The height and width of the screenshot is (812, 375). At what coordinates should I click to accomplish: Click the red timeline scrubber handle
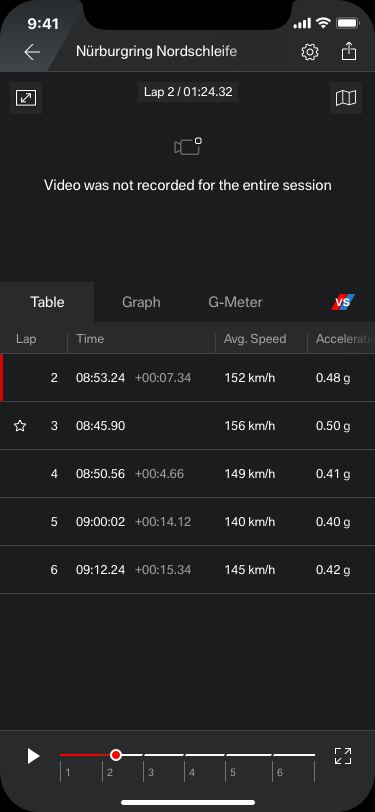coord(116,755)
